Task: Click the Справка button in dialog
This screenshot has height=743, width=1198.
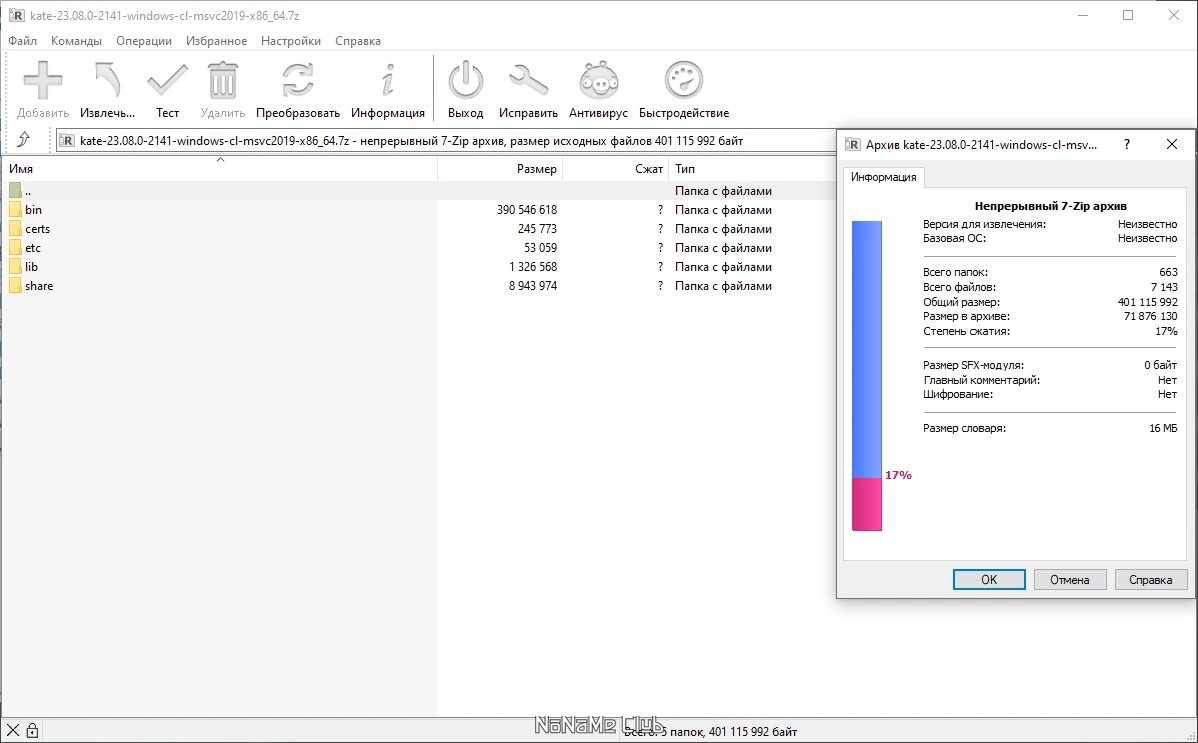Action: click(x=1151, y=579)
